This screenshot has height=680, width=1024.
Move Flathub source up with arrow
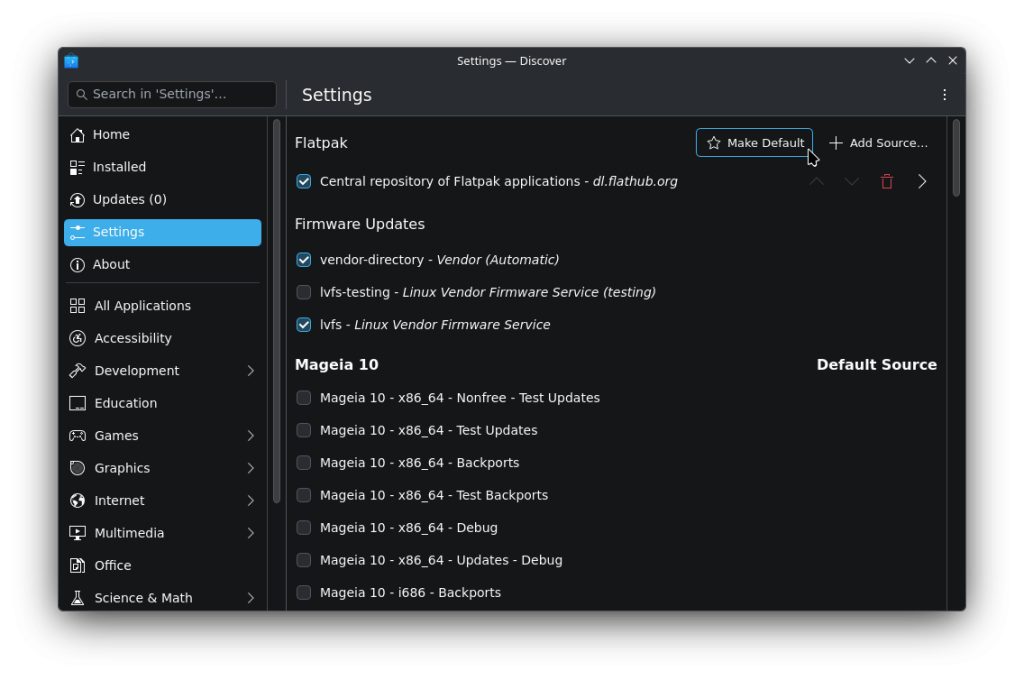tap(816, 182)
